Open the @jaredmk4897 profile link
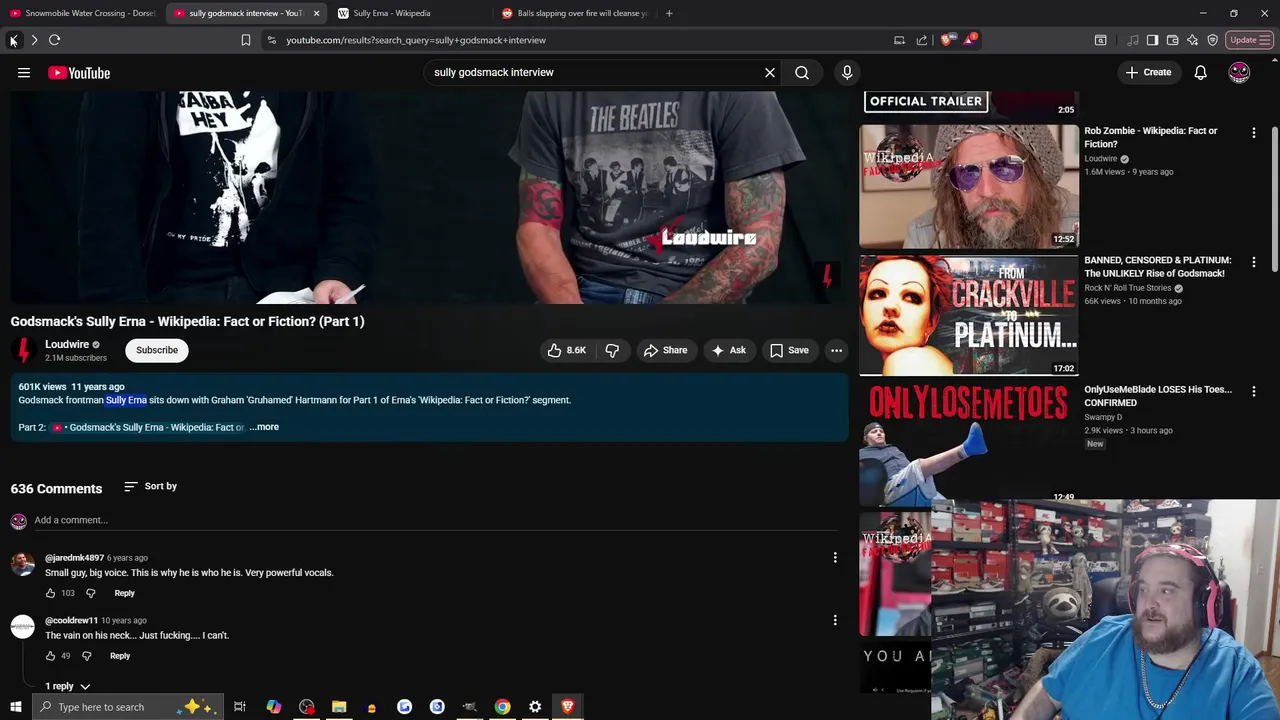The height and width of the screenshot is (720, 1280). coord(74,558)
